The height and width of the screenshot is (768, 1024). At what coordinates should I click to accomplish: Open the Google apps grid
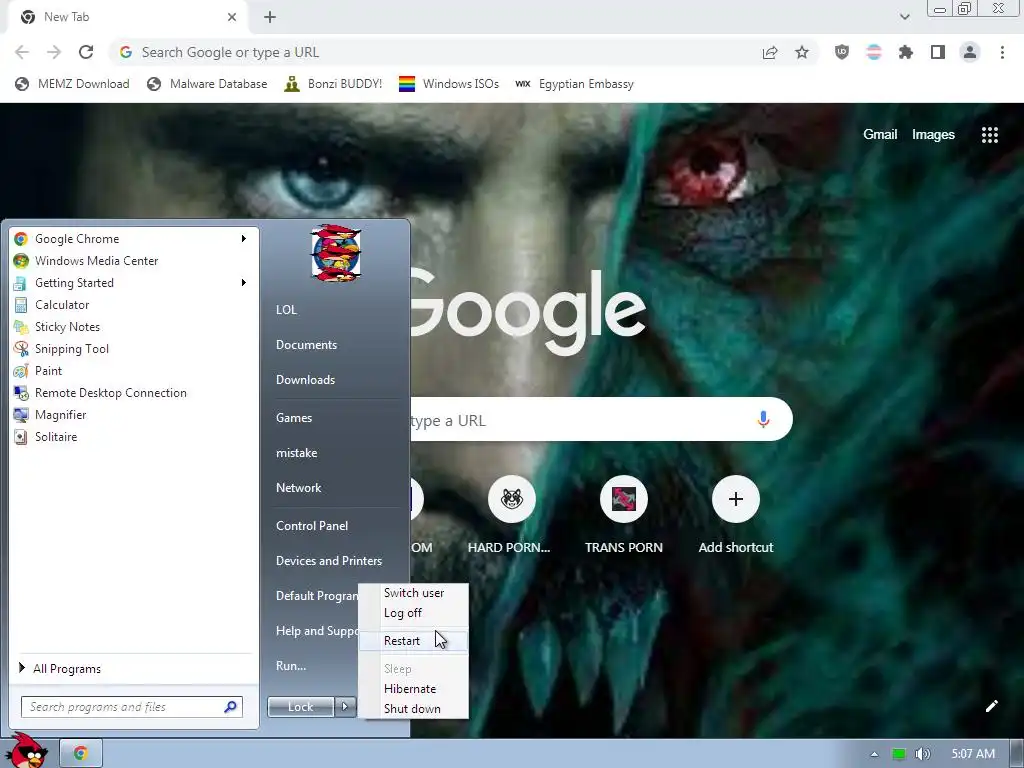click(x=989, y=135)
